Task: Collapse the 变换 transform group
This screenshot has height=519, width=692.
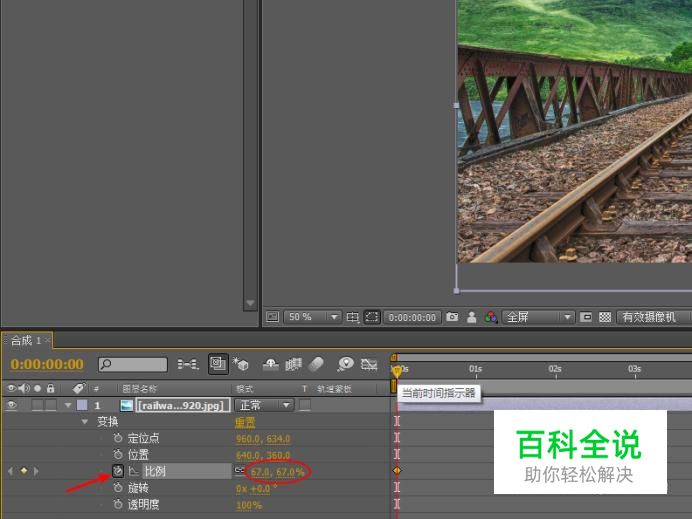Action: 85,422
